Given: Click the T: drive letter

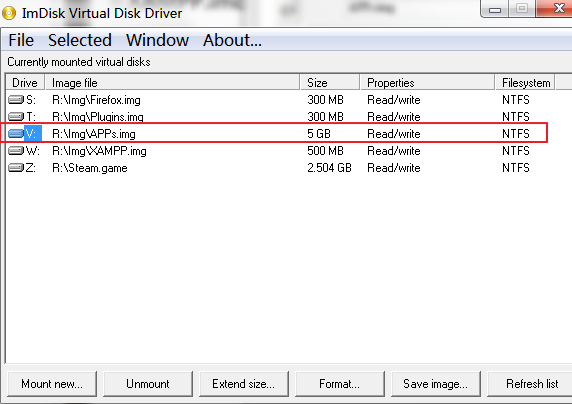Looking at the screenshot, I should point(31,117).
